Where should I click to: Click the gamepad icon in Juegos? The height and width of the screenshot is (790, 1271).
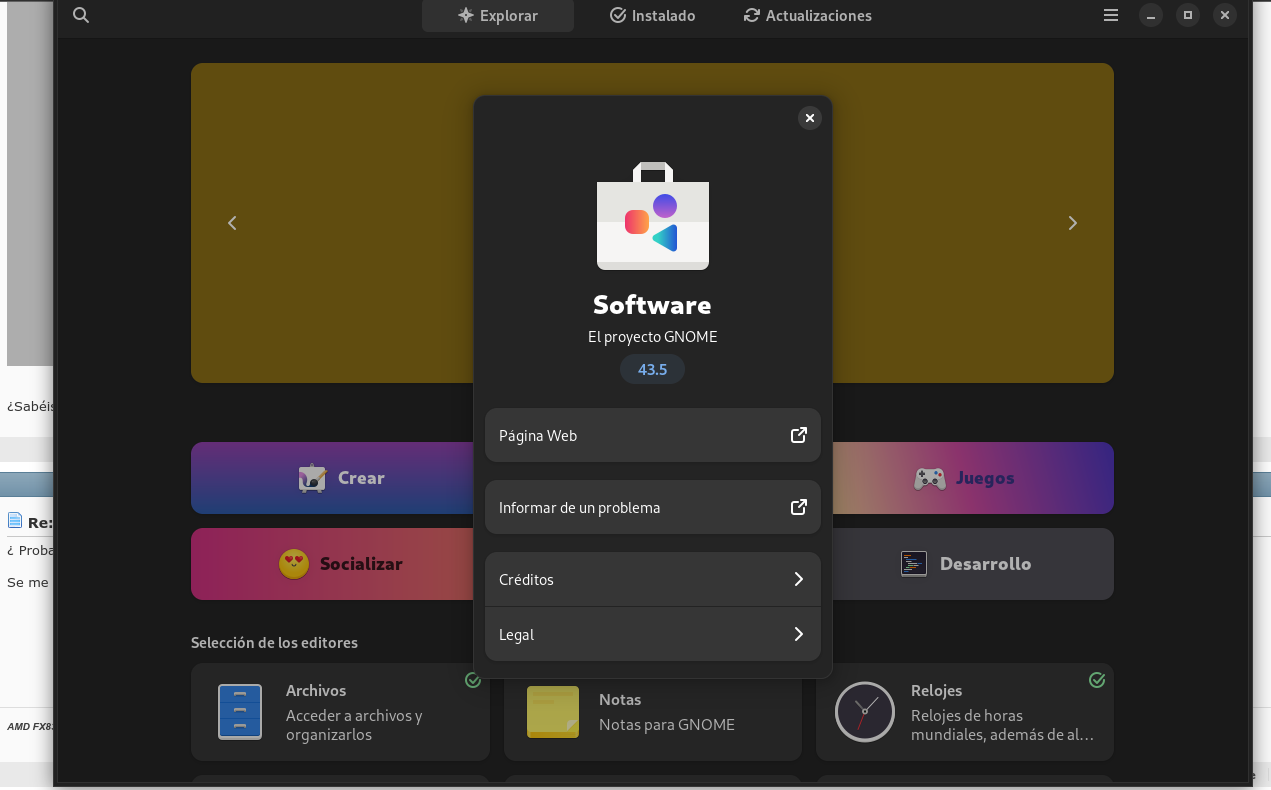[x=930, y=479]
